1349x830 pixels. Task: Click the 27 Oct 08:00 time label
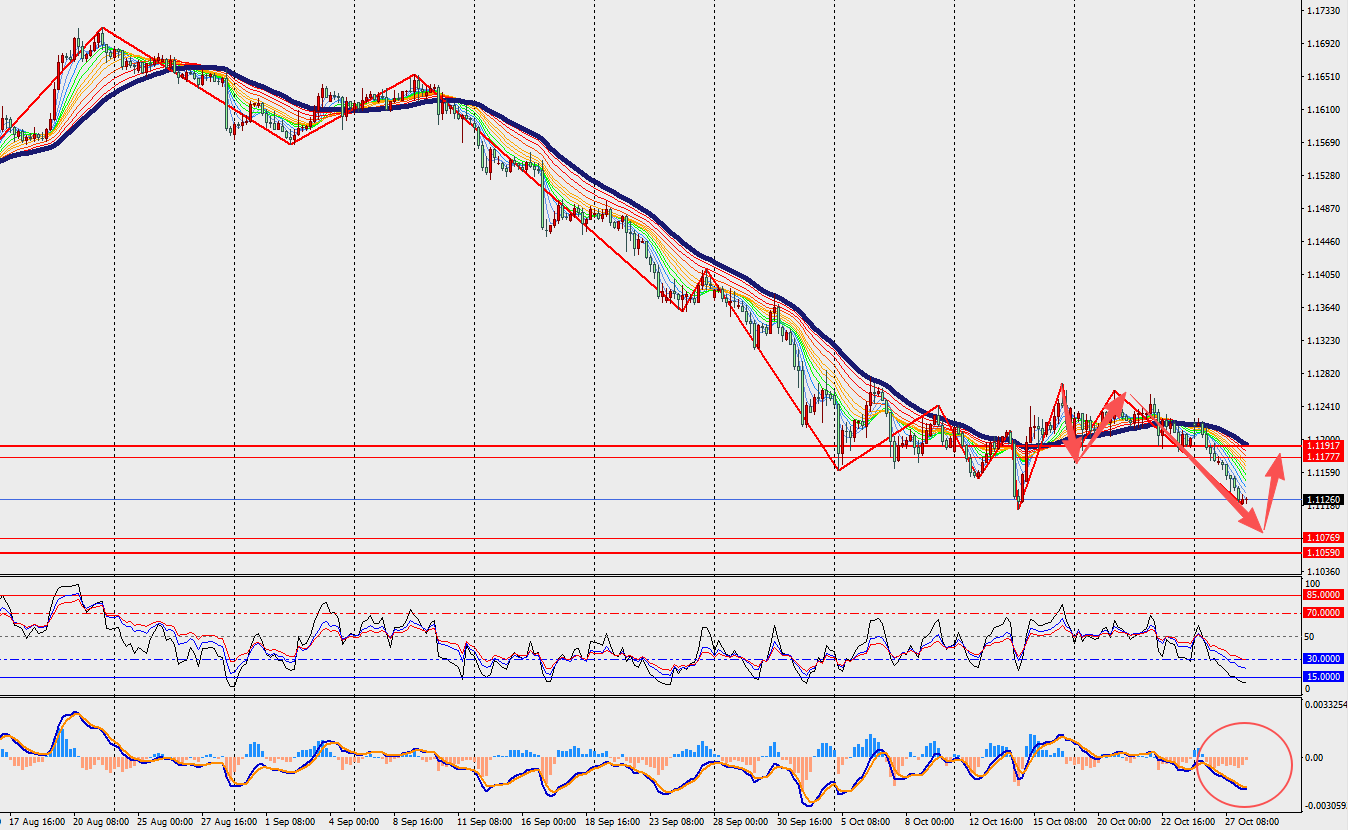pyautogui.click(x=1251, y=822)
